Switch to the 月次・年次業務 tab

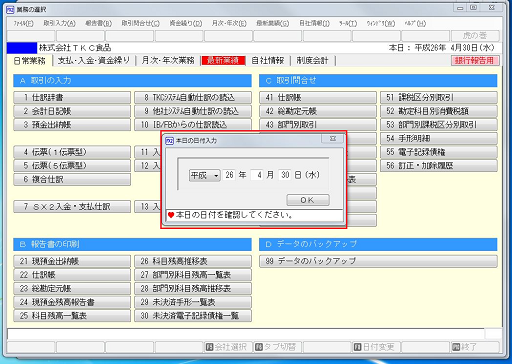click(168, 61)
